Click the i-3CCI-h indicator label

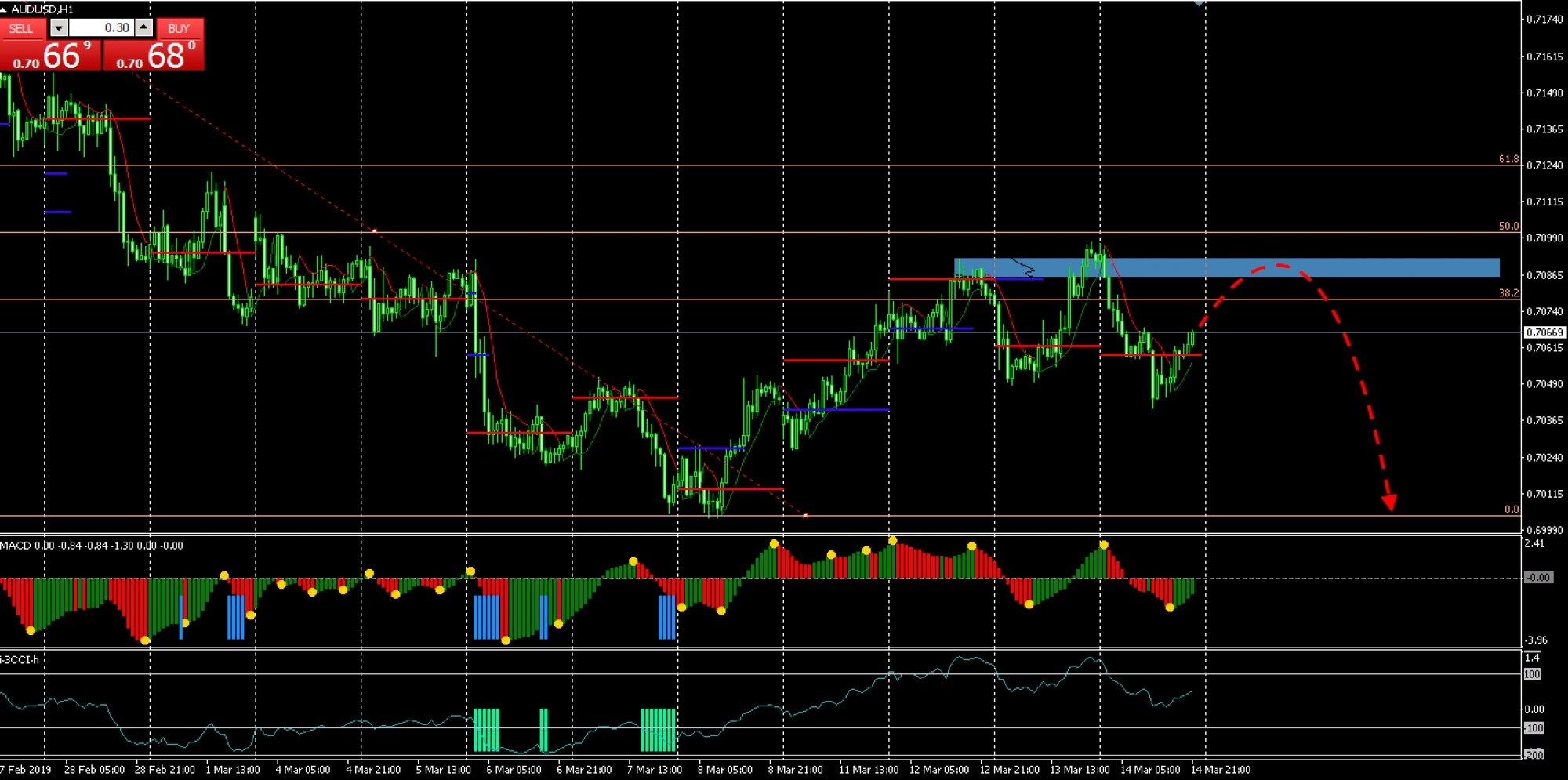[x=20, y=660]
